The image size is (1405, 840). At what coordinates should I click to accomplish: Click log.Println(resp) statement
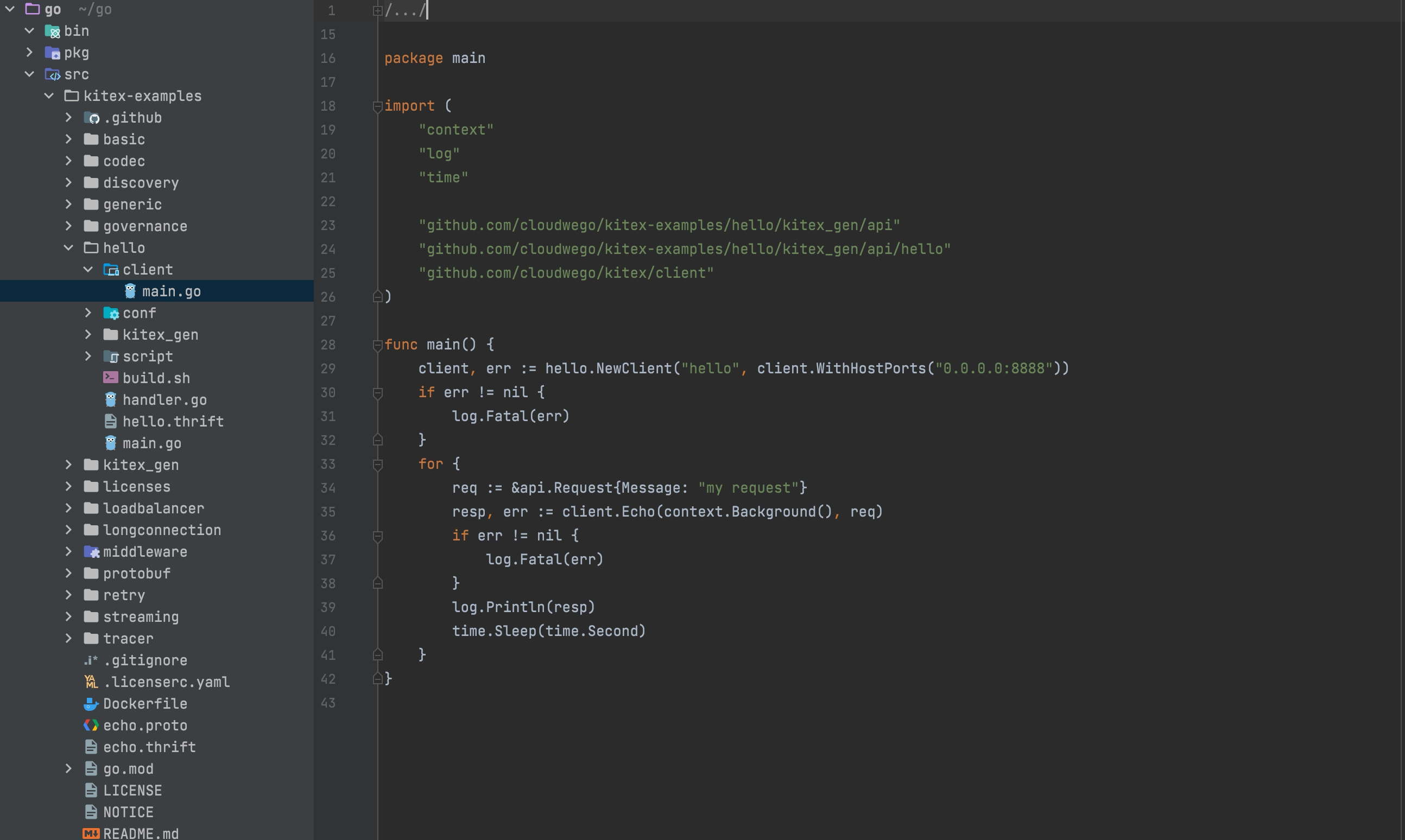pos(524,607)
